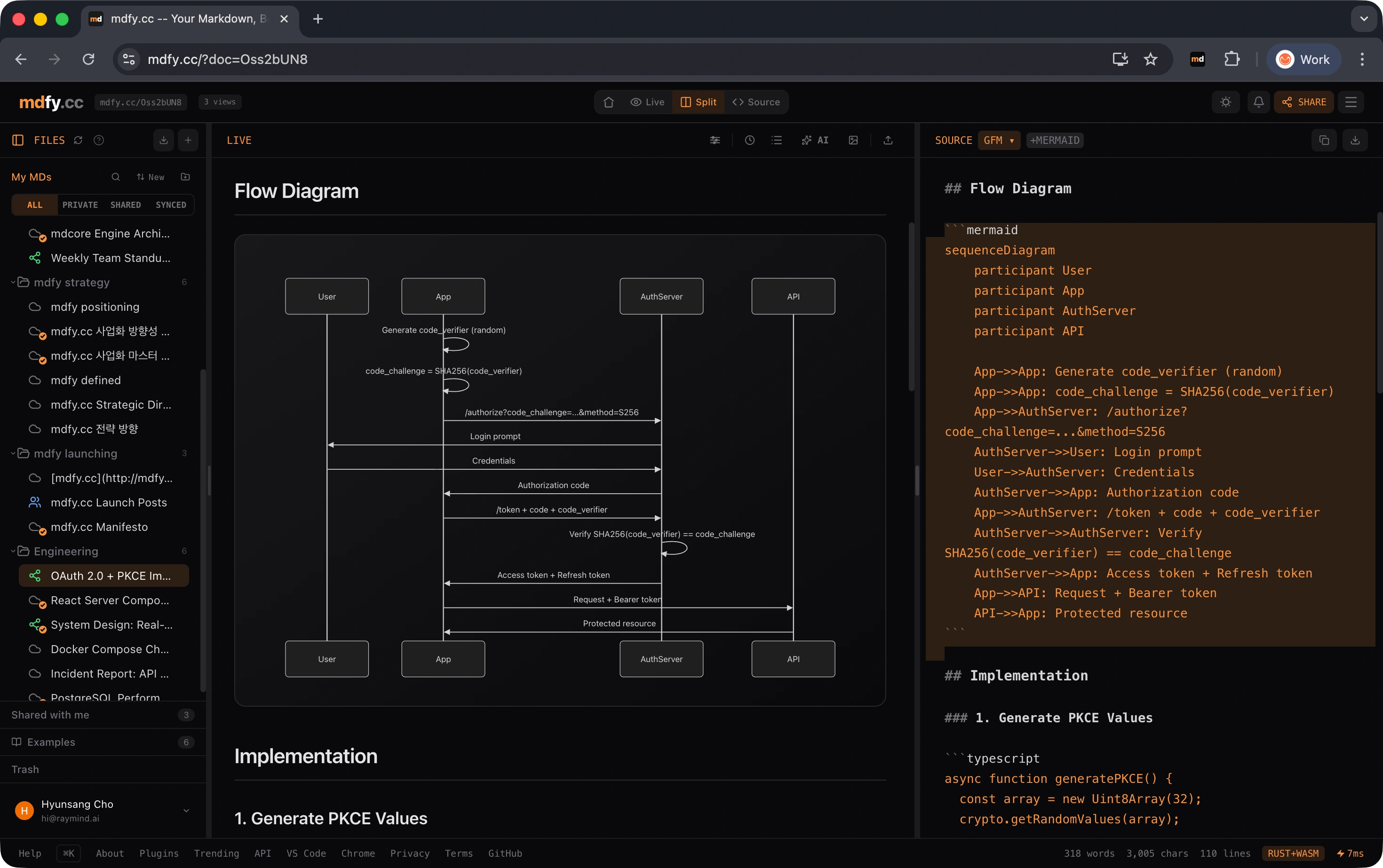Toggle light/dark theme sun icon
This screenshot has width=1383, height=868.
[1225, 102]
